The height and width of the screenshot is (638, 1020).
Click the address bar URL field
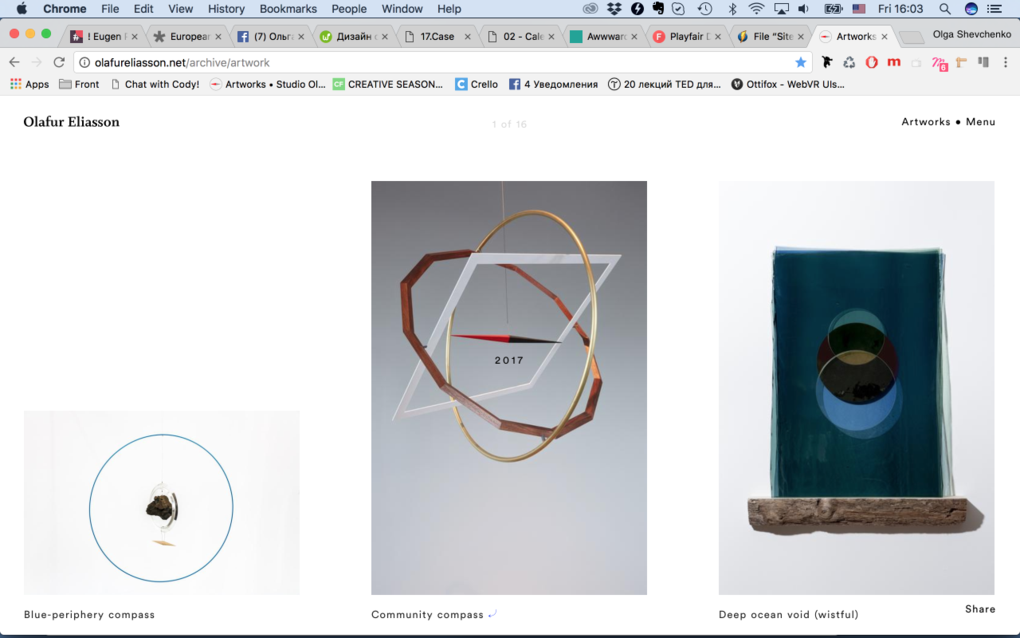442,62
